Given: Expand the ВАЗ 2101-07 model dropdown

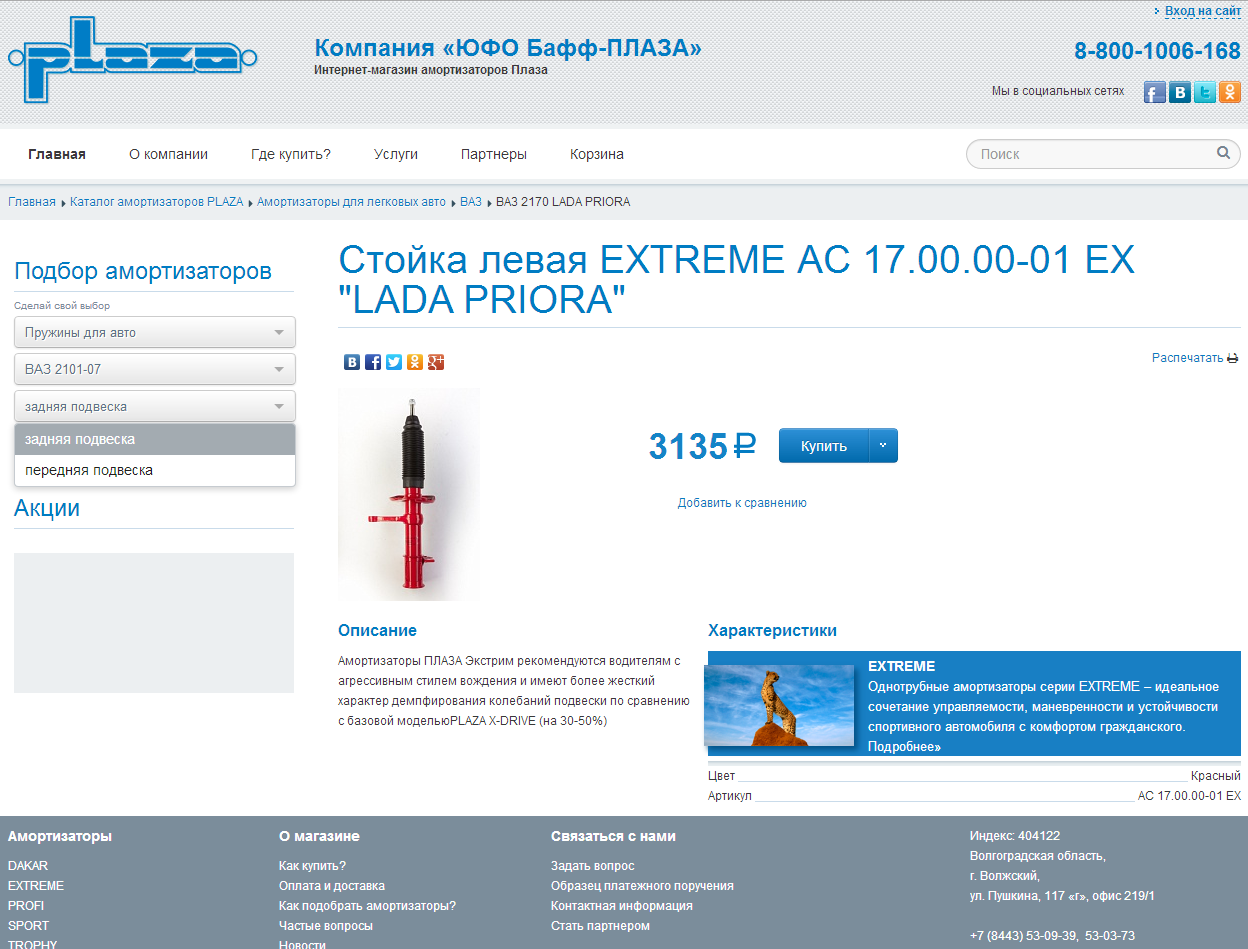Looking at the screenshot, I should click(155, 369).
